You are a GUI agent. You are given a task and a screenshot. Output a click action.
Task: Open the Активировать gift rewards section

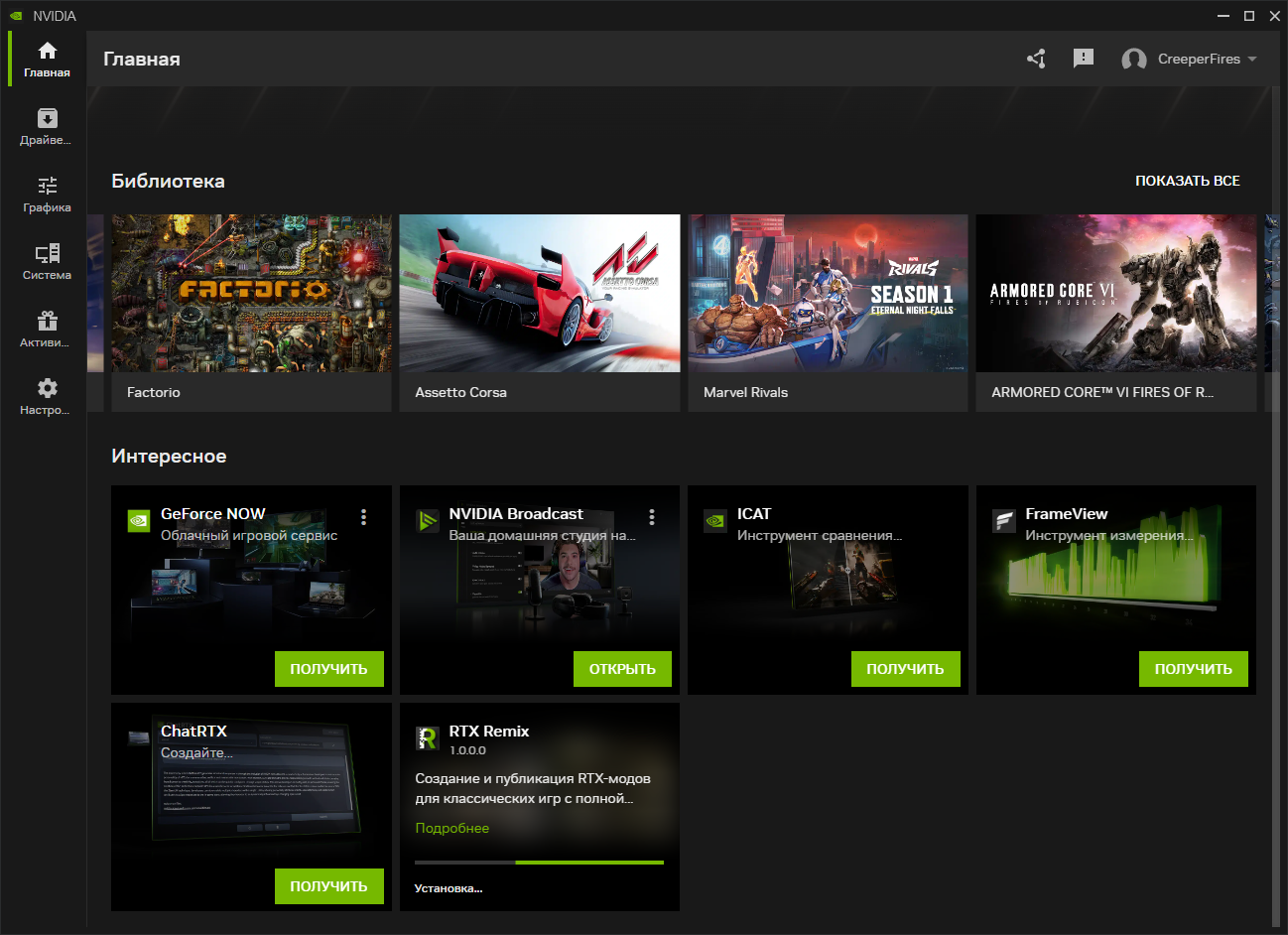pyautogui.click(x=47, y=330)
